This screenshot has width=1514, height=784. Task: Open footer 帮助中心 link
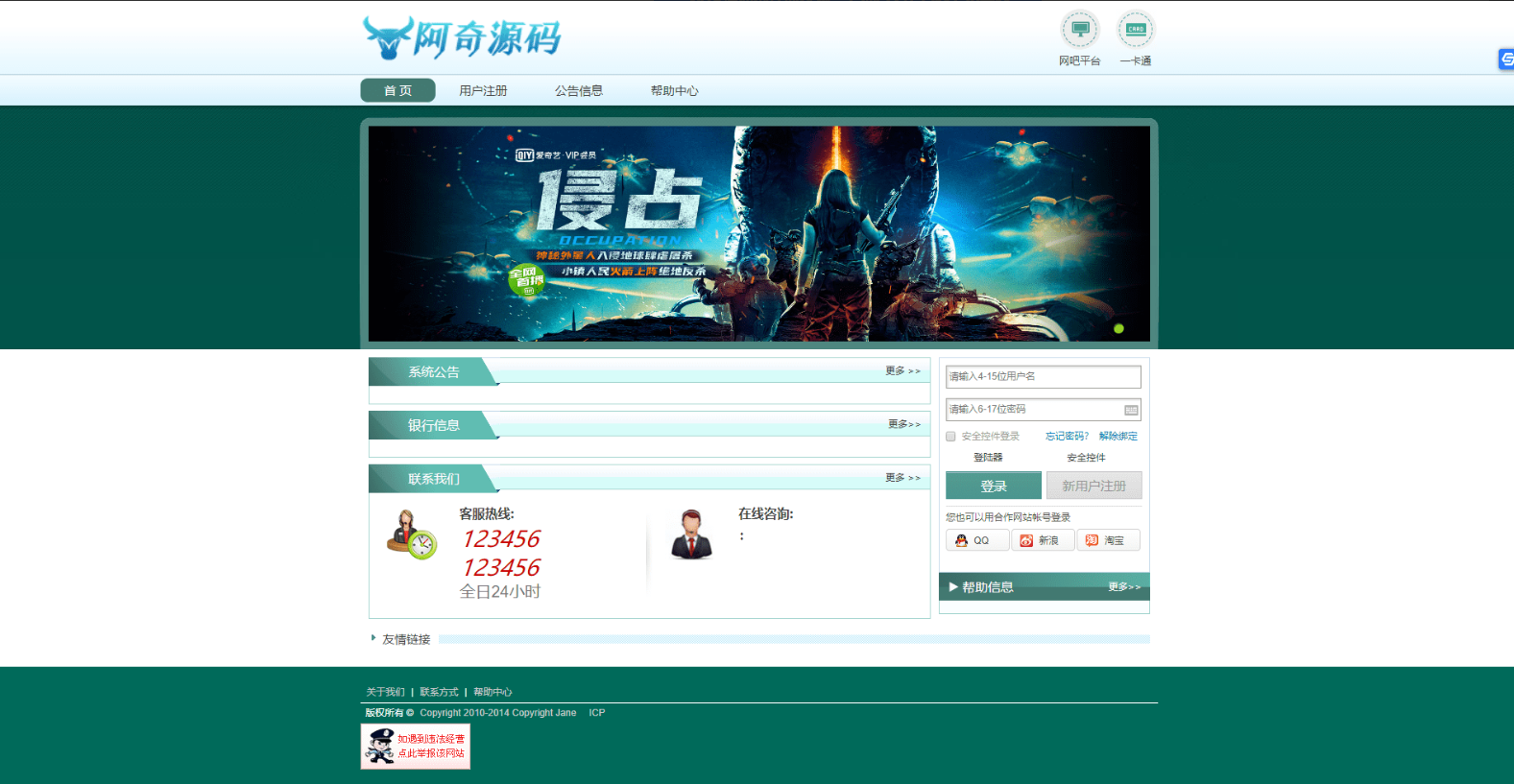point(493,692)
